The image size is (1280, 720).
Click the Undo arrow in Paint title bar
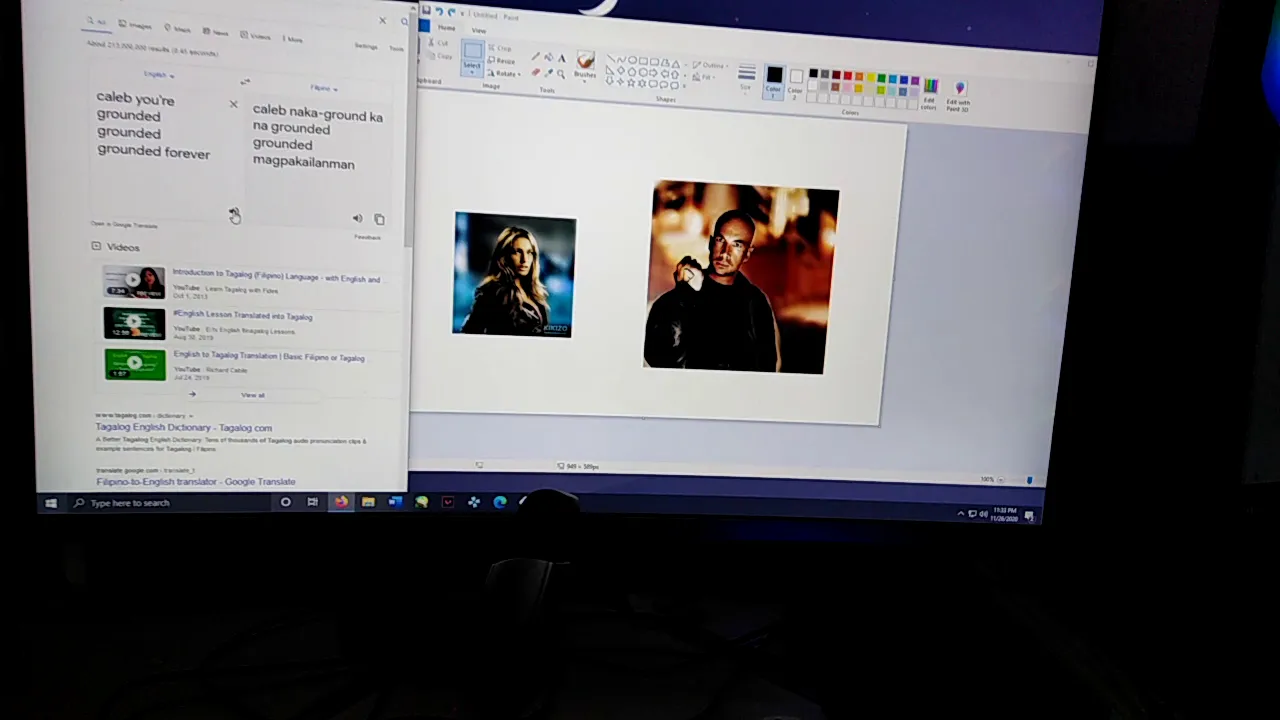tap(439, 11)
